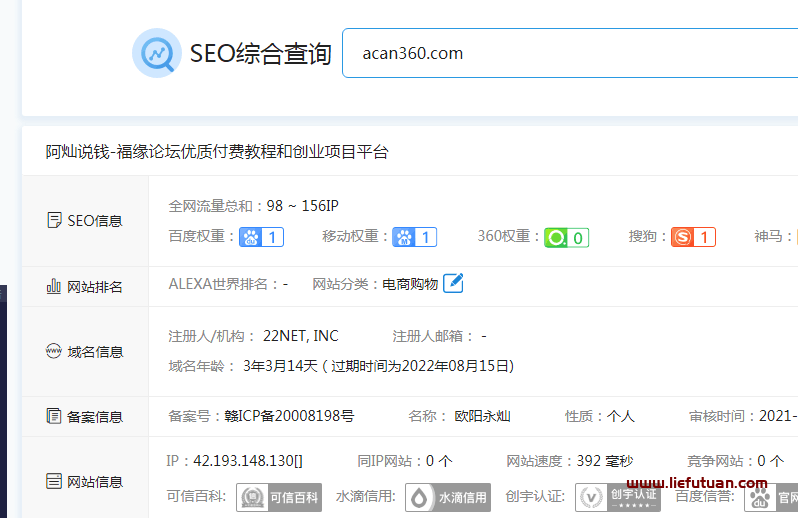Click the 网站排名 bar chart icon

[53, 286]
